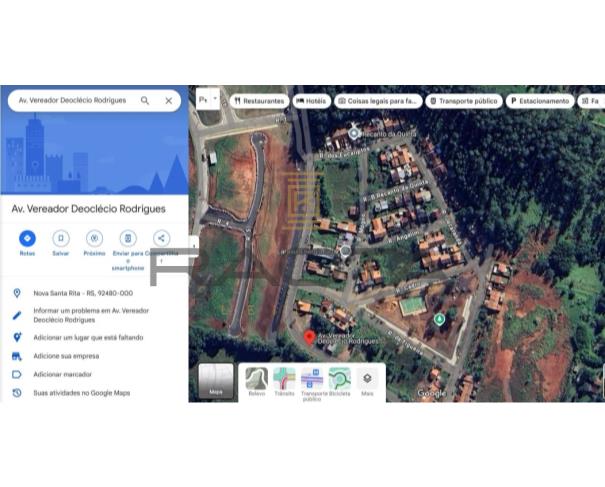Click the label marker icon
The image size is (605, 487).
(x=17, y=374)
